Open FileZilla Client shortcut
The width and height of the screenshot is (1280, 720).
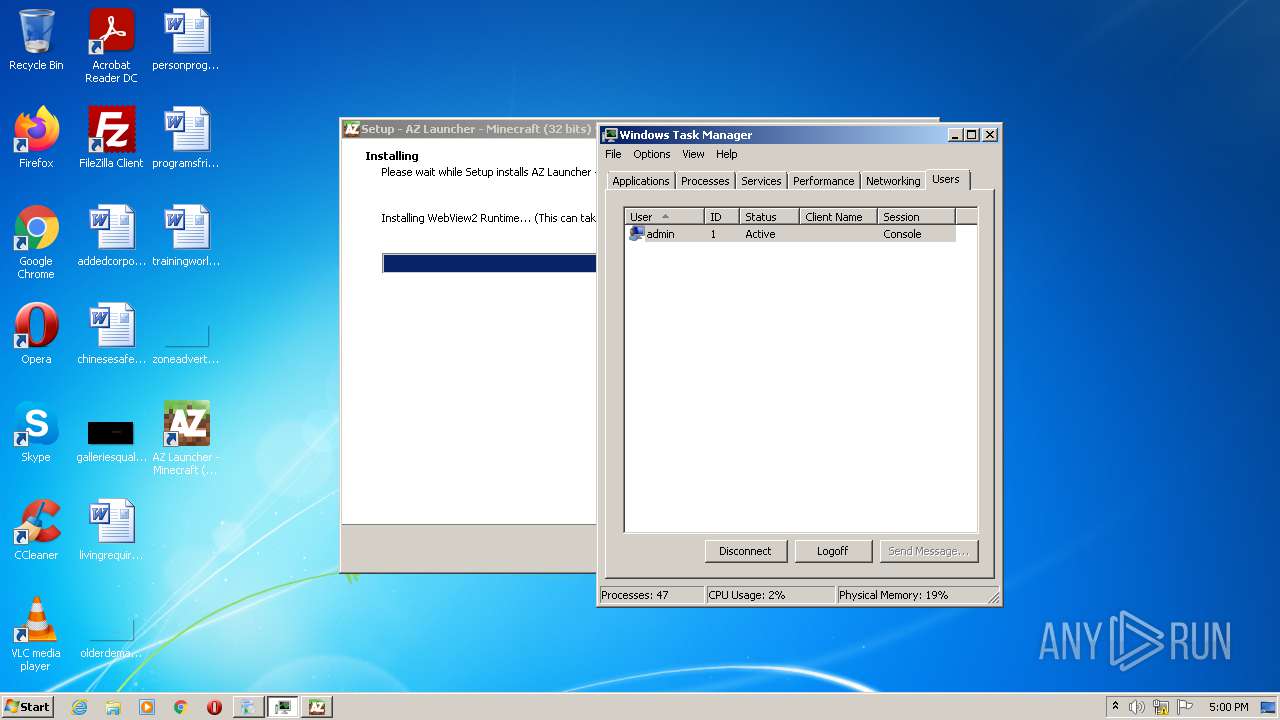[111, 139]
